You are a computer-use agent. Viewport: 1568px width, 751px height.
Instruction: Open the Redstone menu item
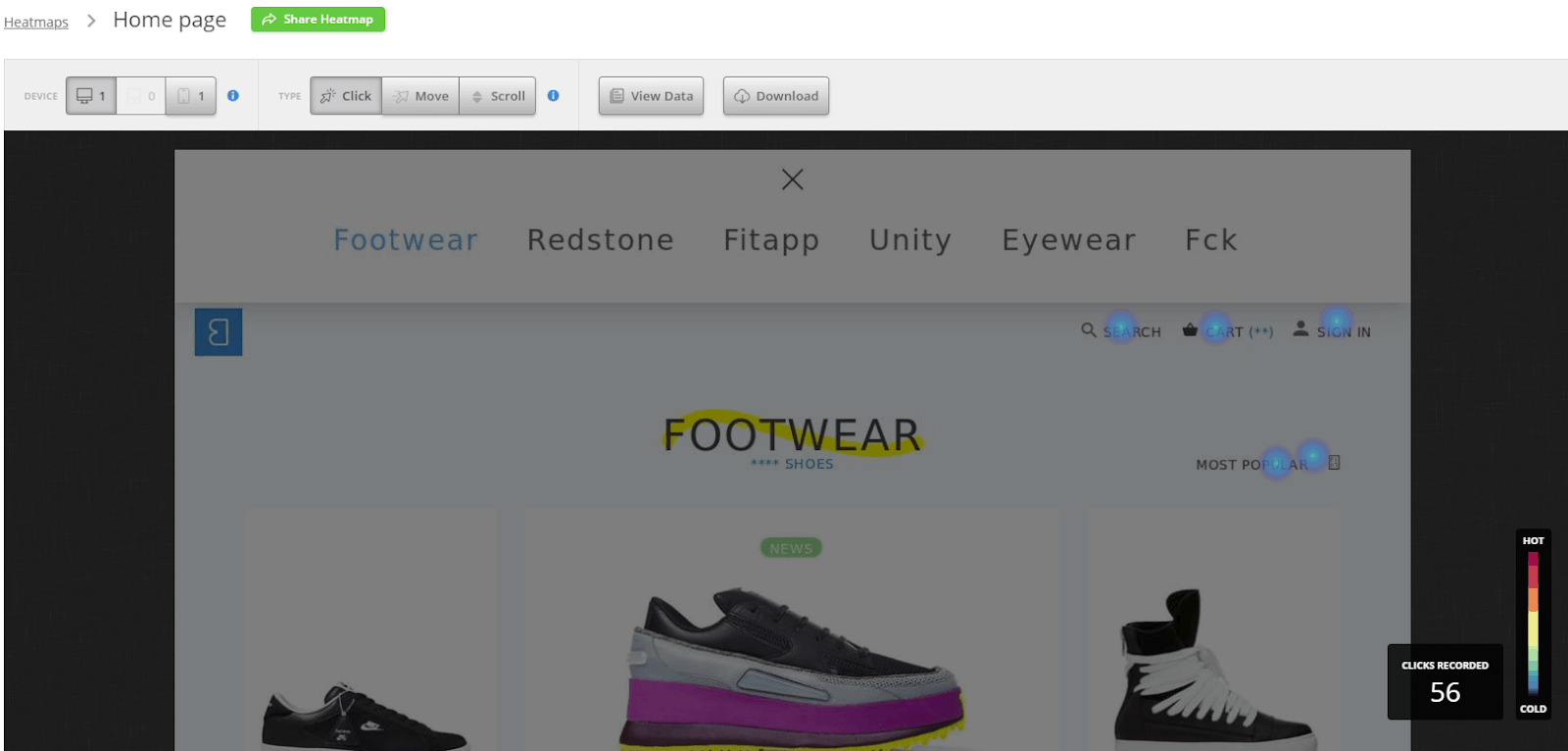601,240
